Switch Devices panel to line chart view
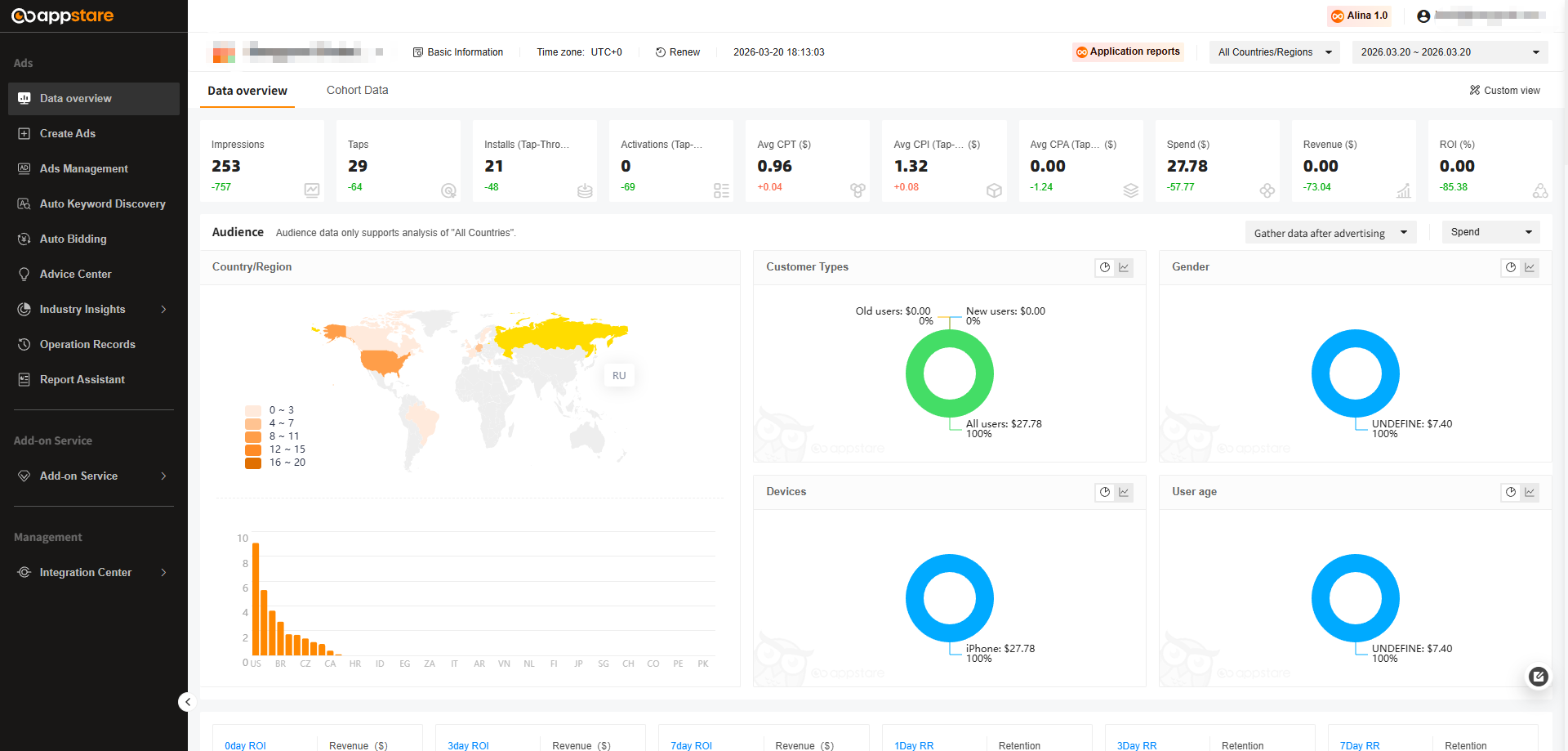The height and width of the screenshot is (751, 1568). coord(1124,492)
